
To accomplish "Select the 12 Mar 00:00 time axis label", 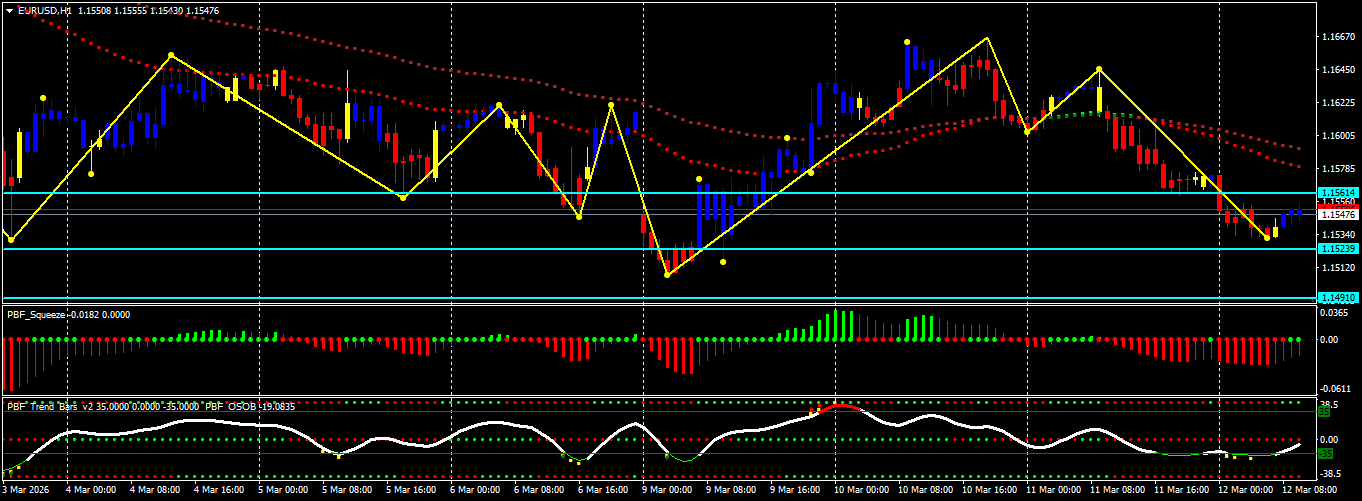I will tap(1247, 491).
